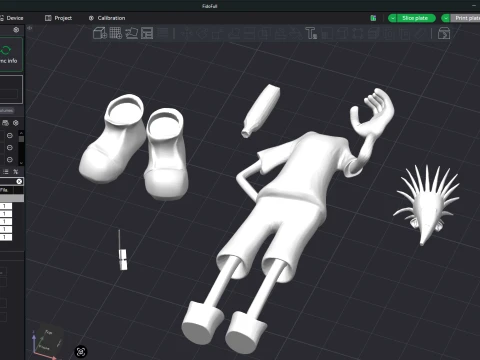
Task: Toggle the object list view icon
Action: coord(5,172)
